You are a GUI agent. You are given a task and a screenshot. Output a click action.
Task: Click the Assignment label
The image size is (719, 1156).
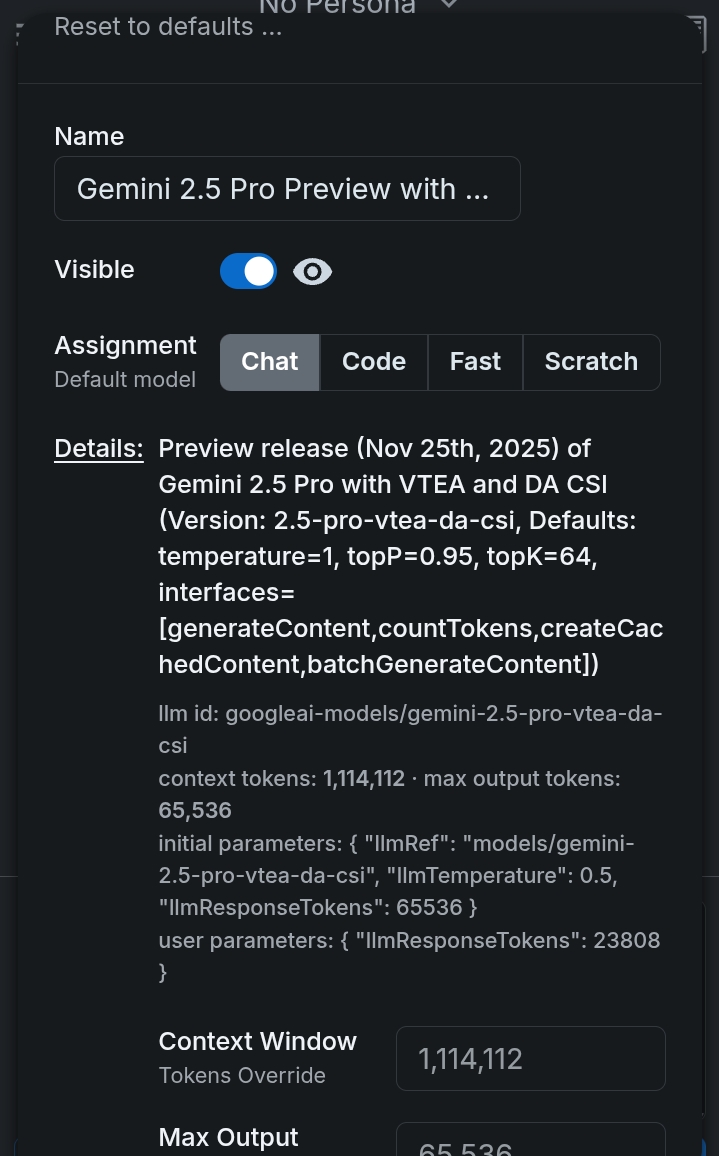(x=125, y=346)
